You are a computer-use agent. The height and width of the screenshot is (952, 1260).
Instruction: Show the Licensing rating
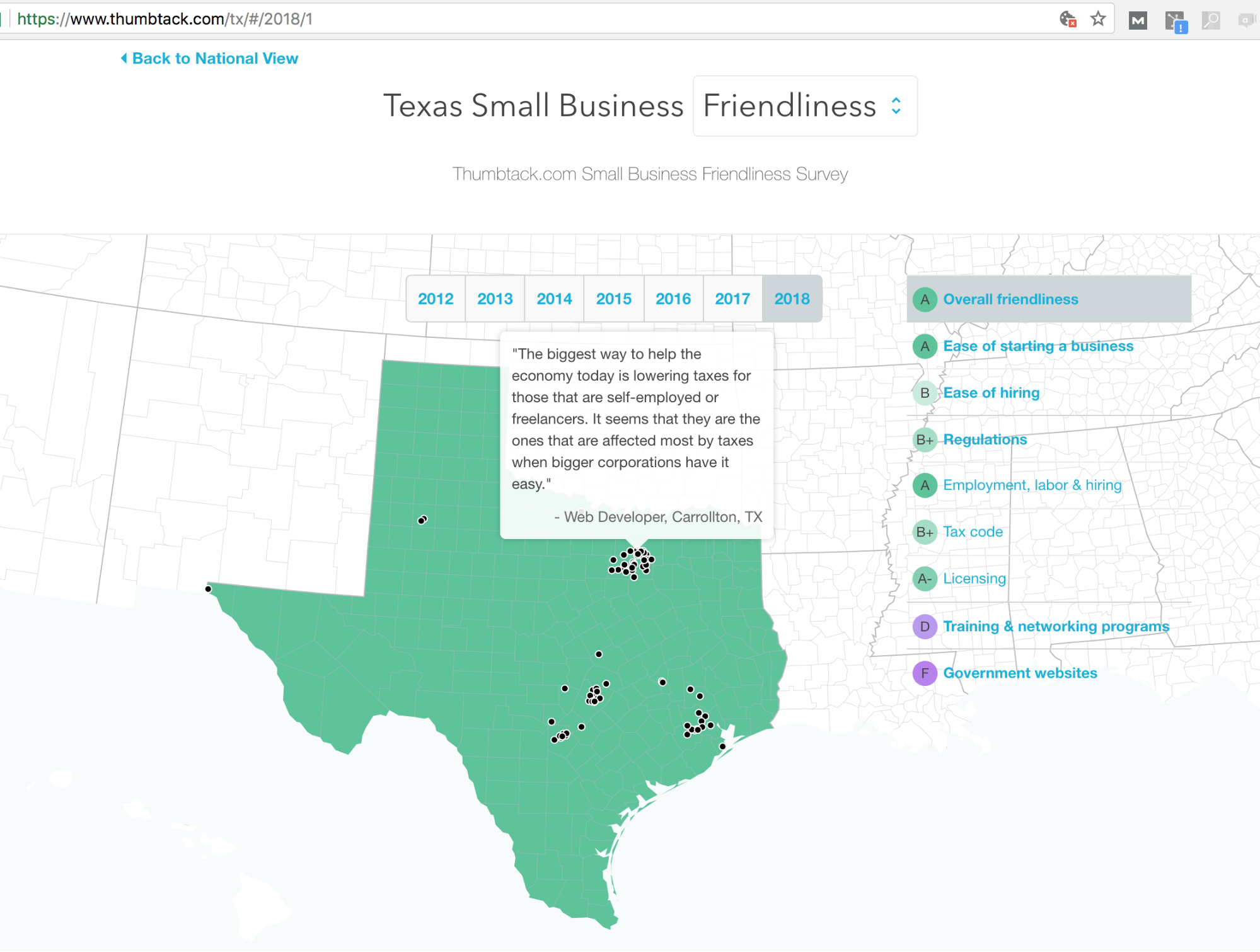coord(974,579)
